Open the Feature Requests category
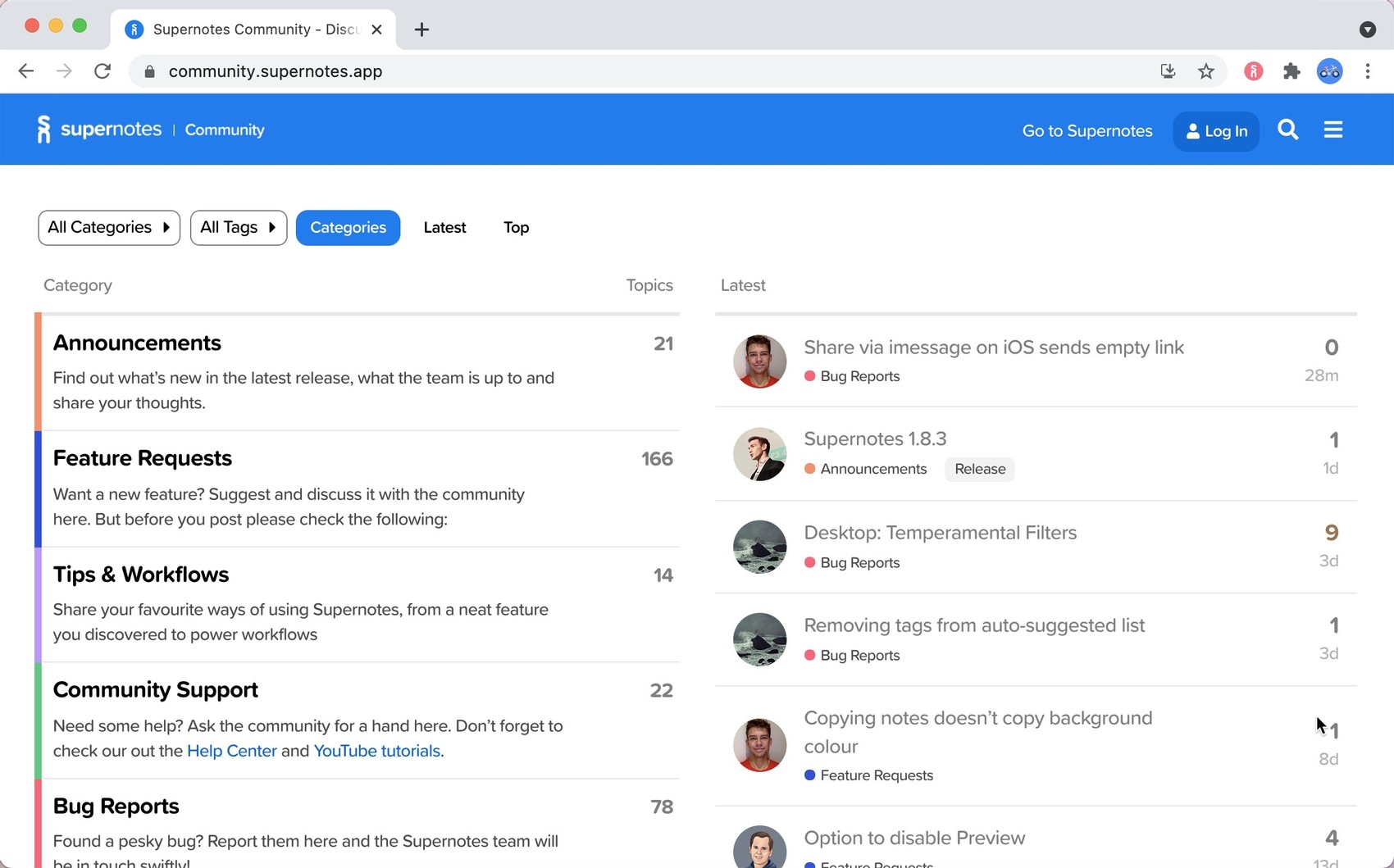This screenshot has width=1394, height=868. (x=143, y=458)
